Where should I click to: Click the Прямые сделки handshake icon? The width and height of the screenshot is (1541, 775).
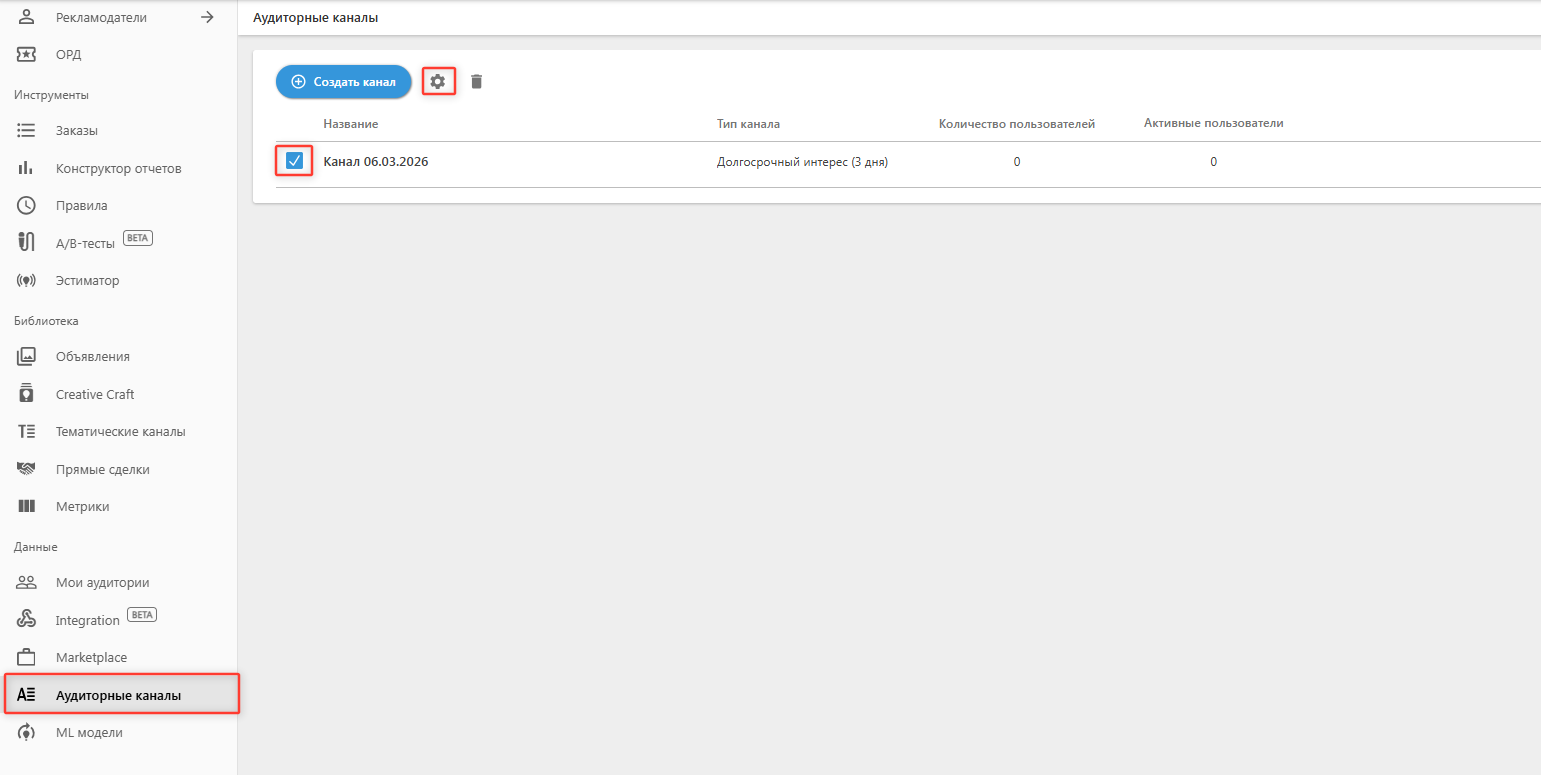27,469
